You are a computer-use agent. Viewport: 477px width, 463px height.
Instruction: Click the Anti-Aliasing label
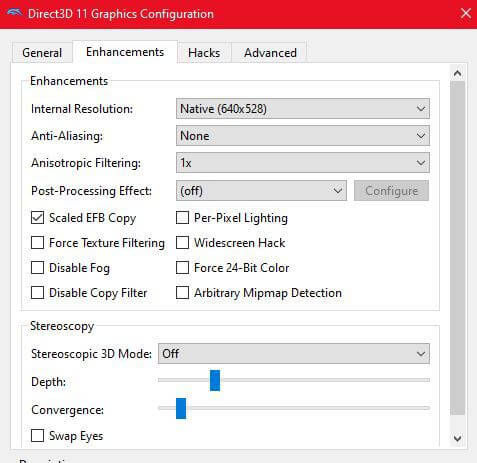[67, 136]
